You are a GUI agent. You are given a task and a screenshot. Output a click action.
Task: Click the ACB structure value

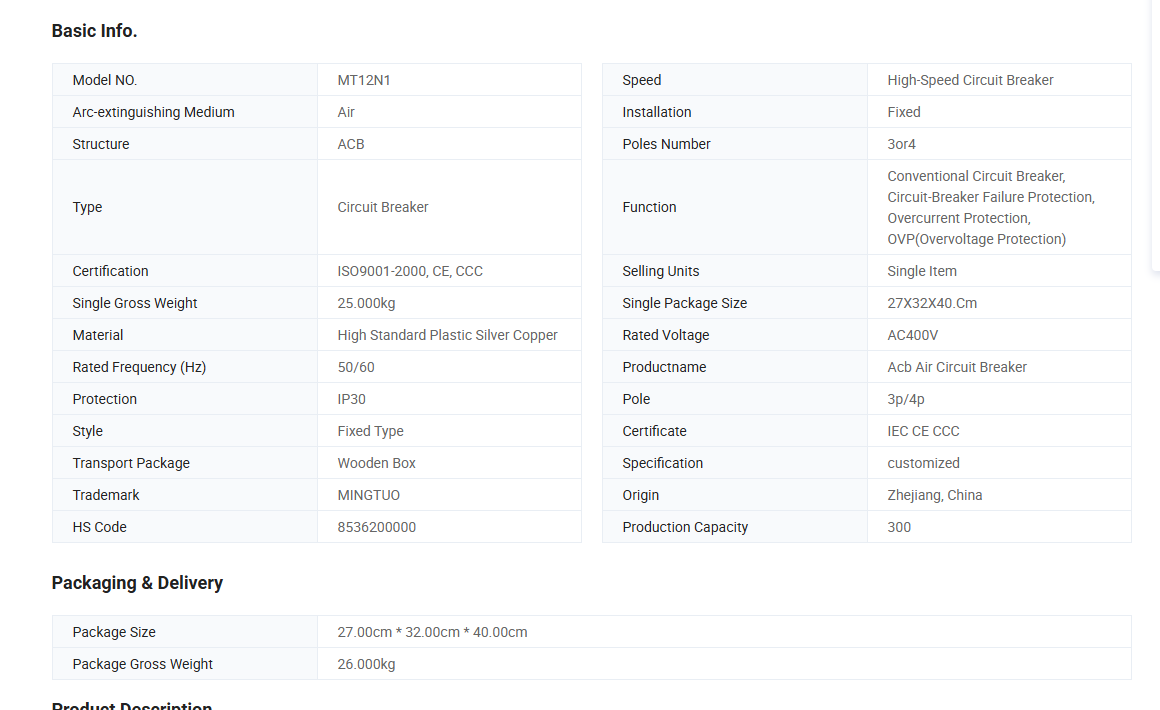pos(351,144)
